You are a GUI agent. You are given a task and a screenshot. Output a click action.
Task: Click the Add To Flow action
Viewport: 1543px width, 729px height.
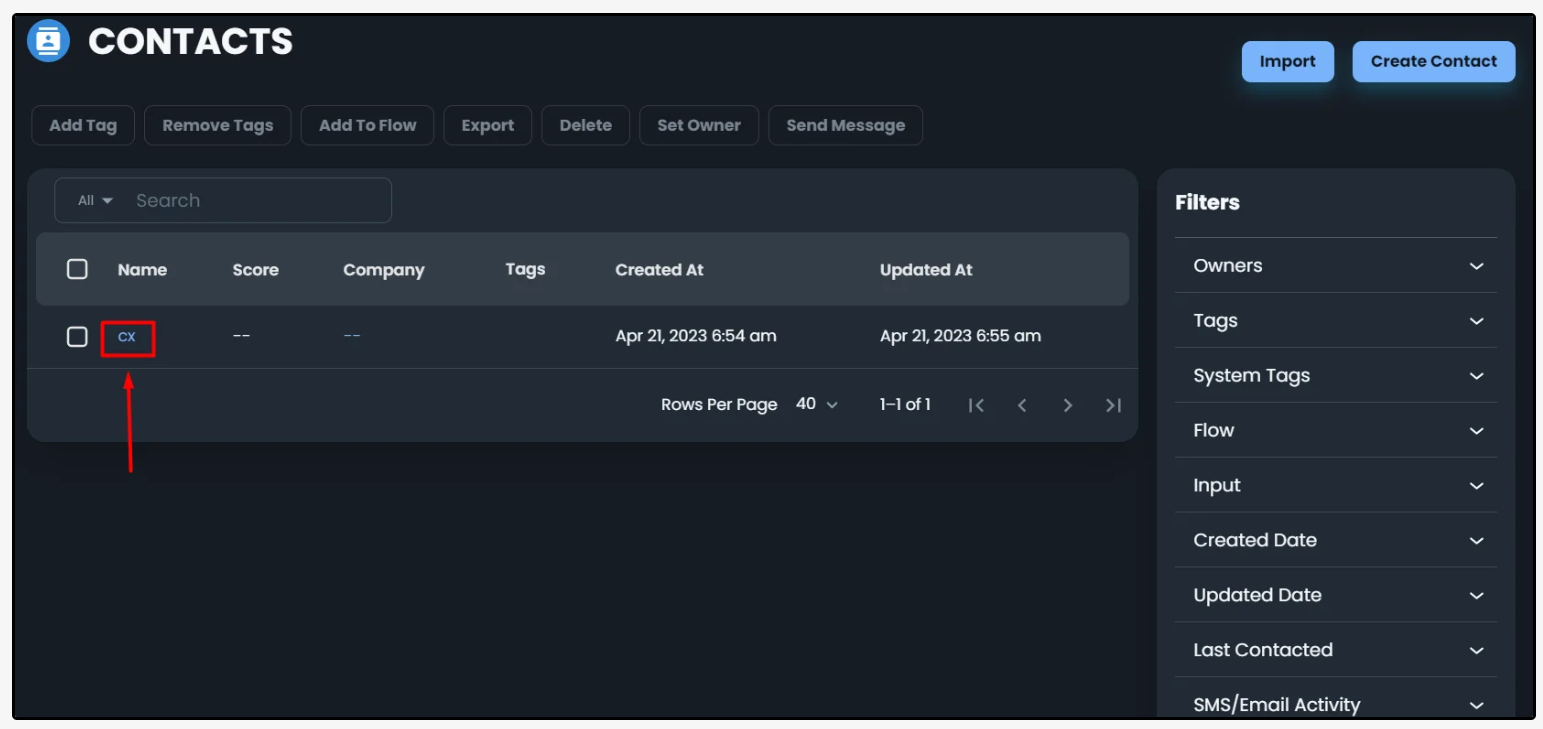[367, 126]
